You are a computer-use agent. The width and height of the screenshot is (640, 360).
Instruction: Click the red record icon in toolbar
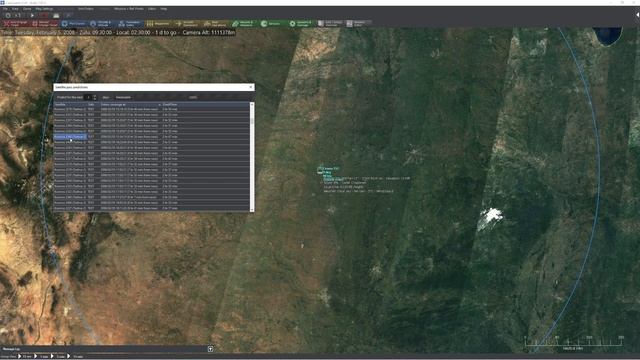(x=44, y=16)
